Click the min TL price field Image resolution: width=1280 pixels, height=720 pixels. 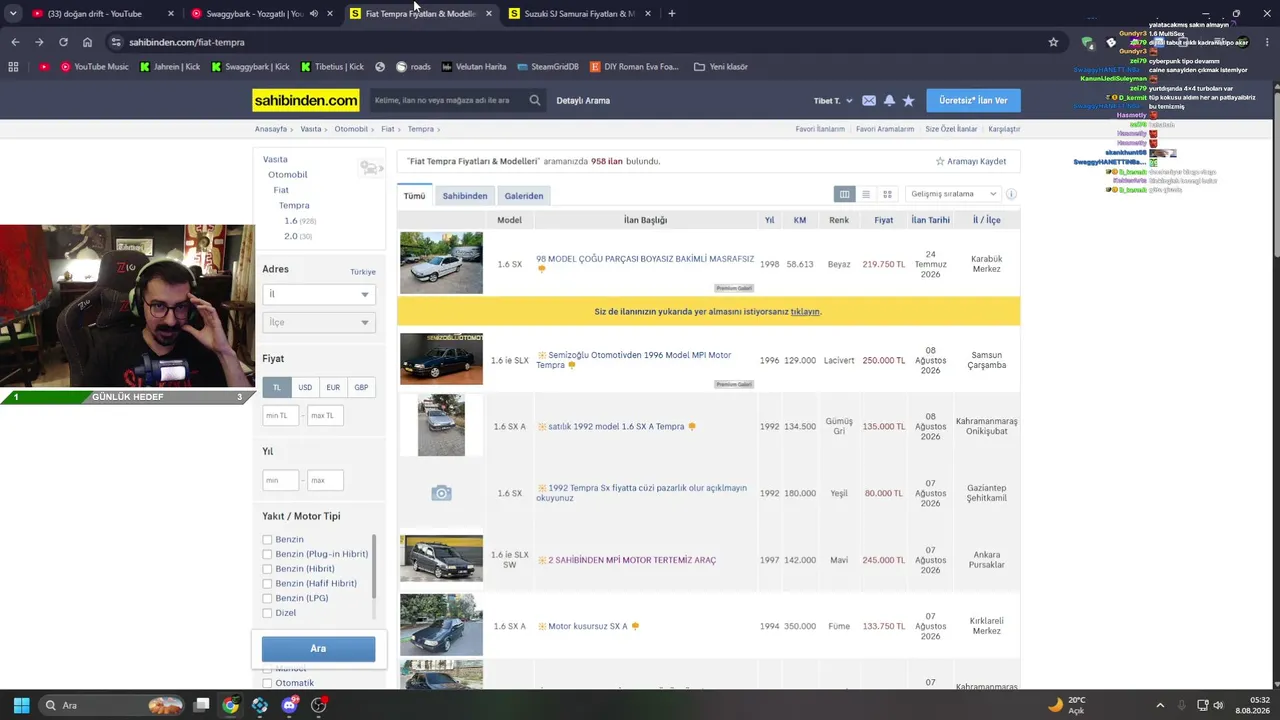tap(280, 415)
